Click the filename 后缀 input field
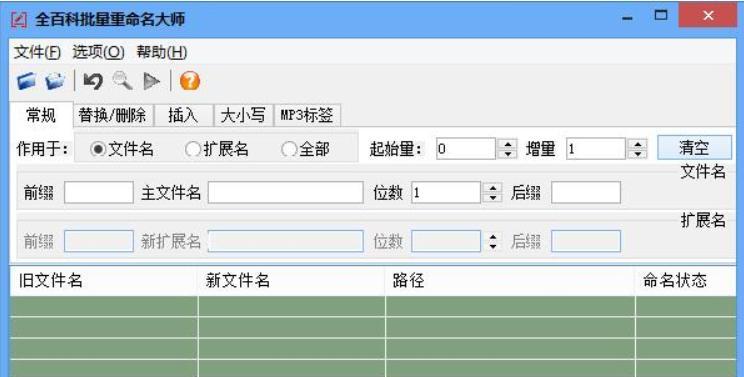The image size is (744, 377). pyautogui.click(x=586, y=193)
